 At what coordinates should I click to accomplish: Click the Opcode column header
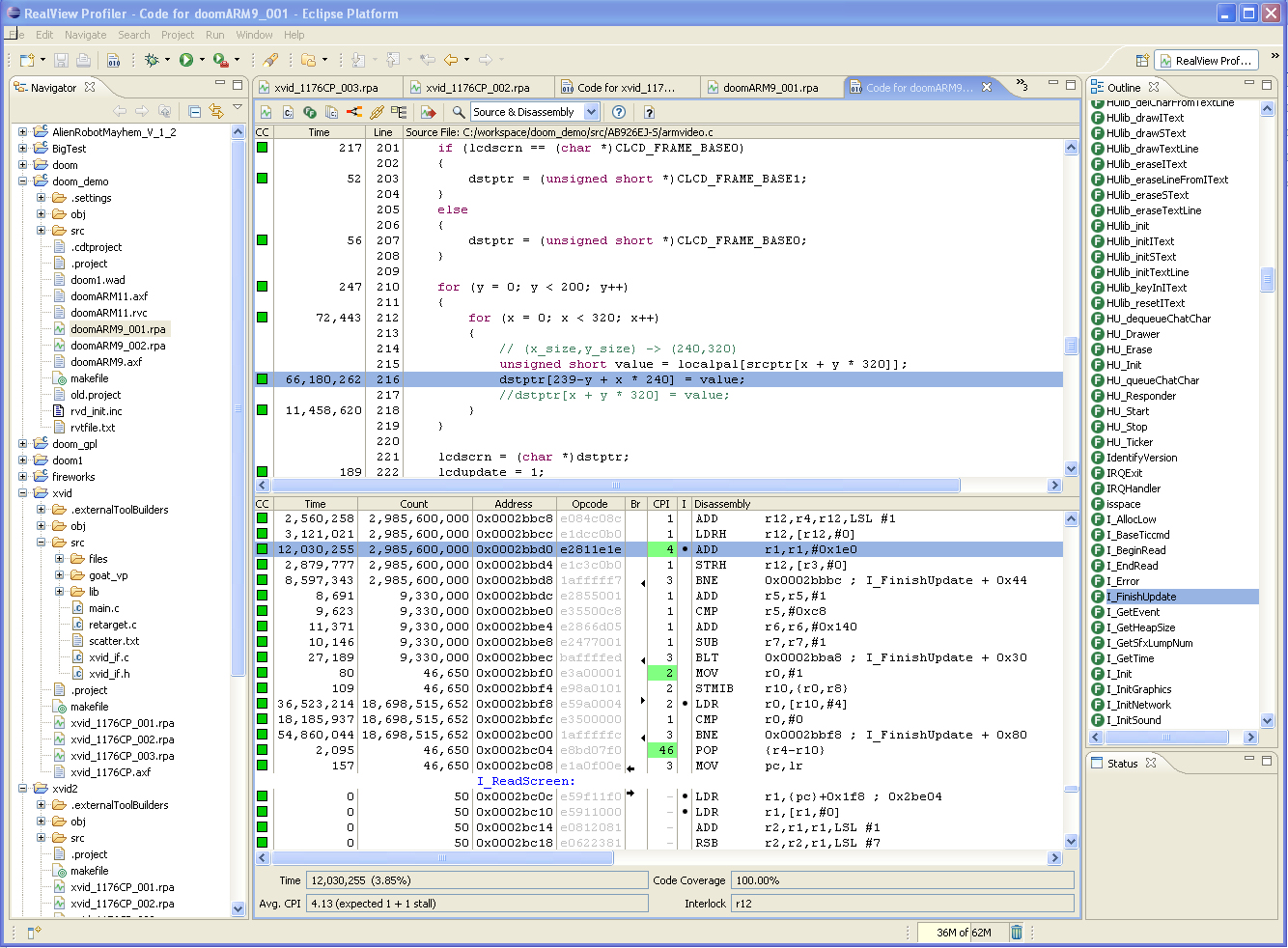click(x=590, y=504)
